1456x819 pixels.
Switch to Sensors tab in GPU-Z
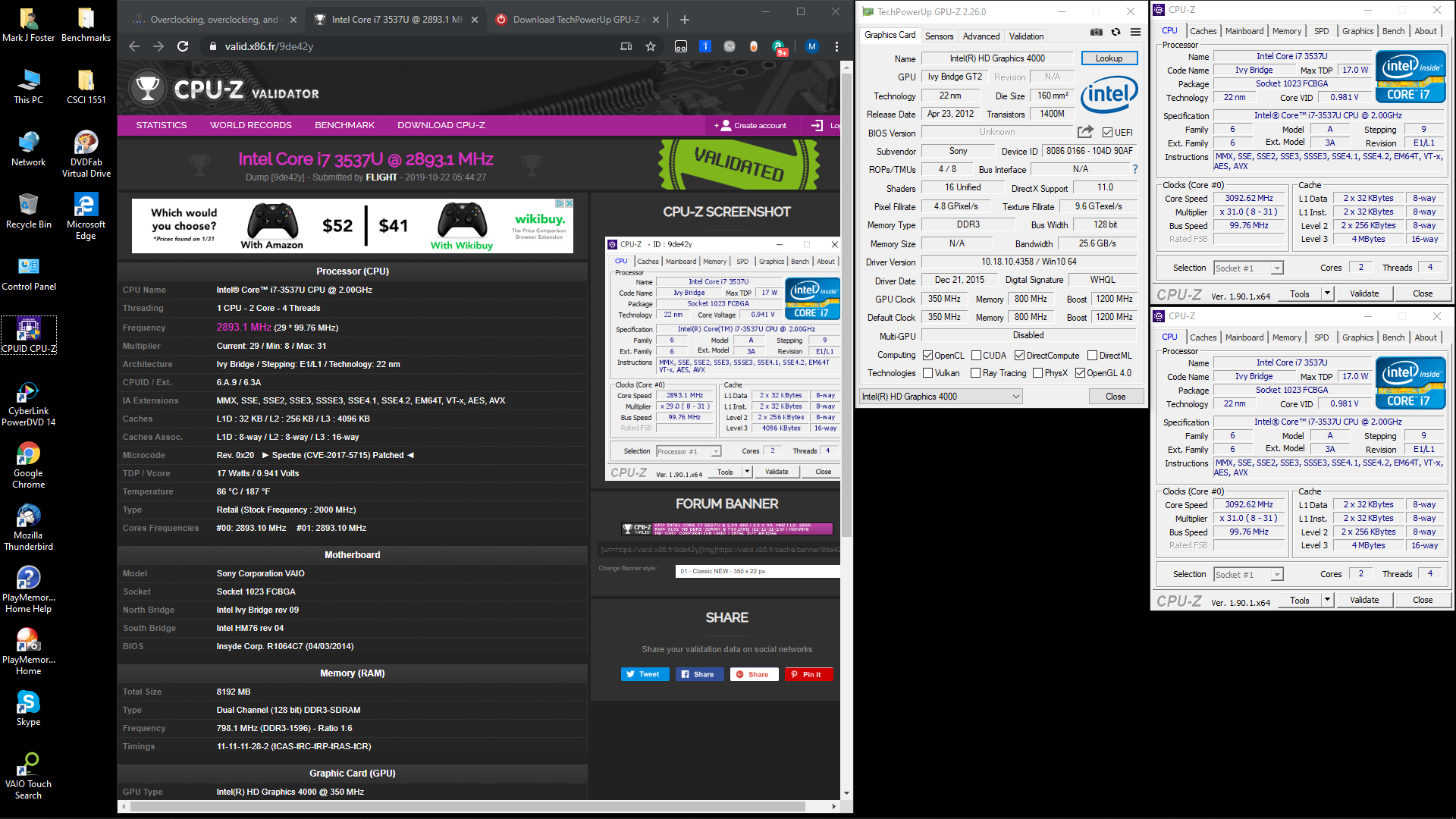pyautogui.click(x=939, y=36)
